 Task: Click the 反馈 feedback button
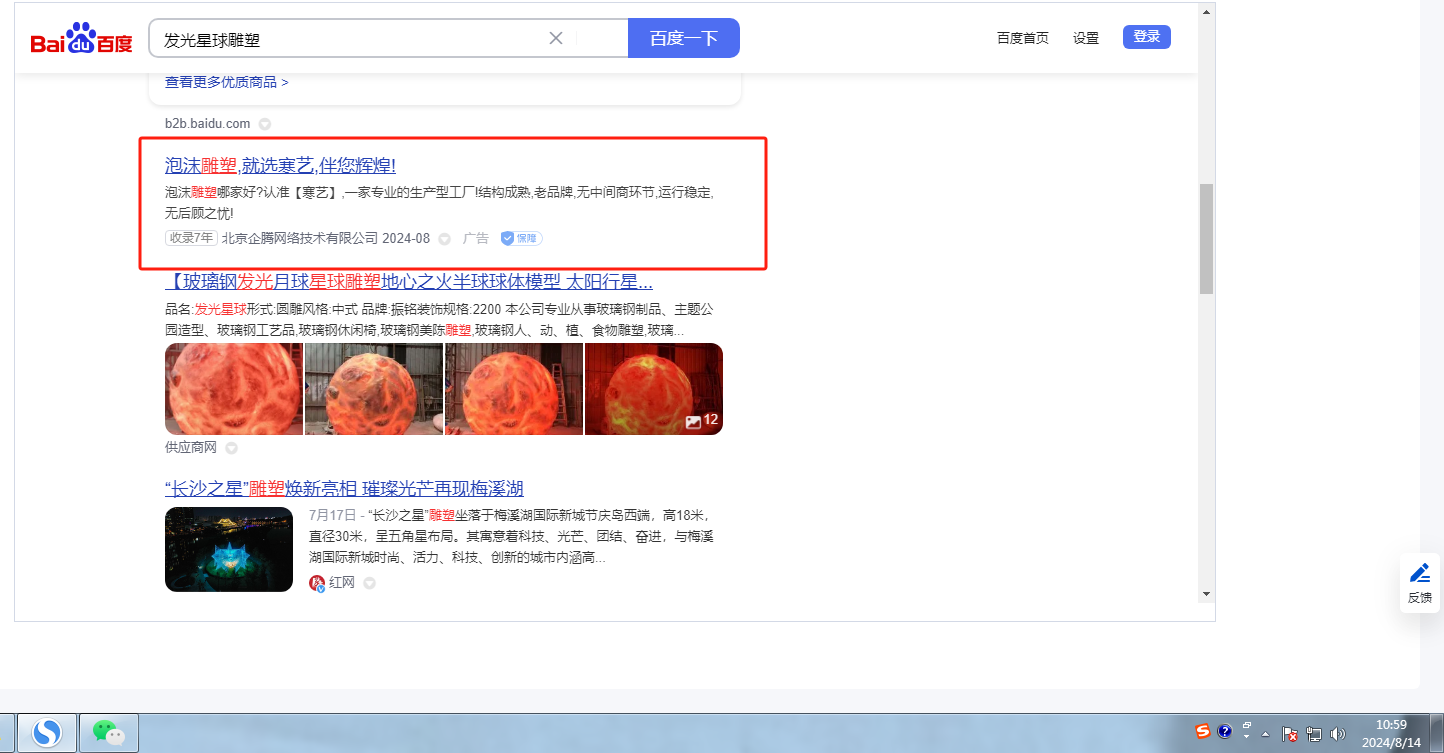click(x=1420, y=583)
